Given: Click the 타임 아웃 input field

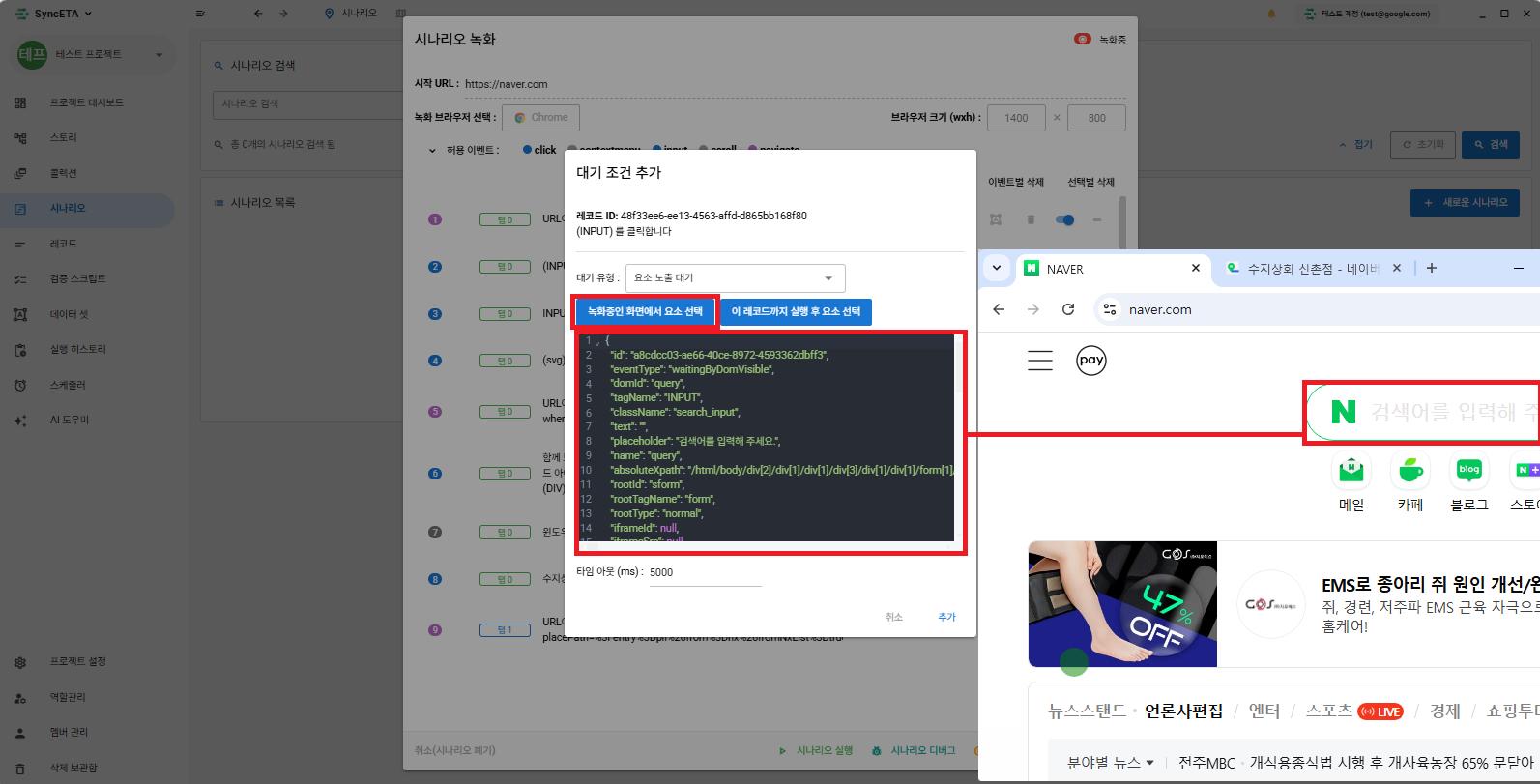Looking at the screenshot, I should point(706,572).
